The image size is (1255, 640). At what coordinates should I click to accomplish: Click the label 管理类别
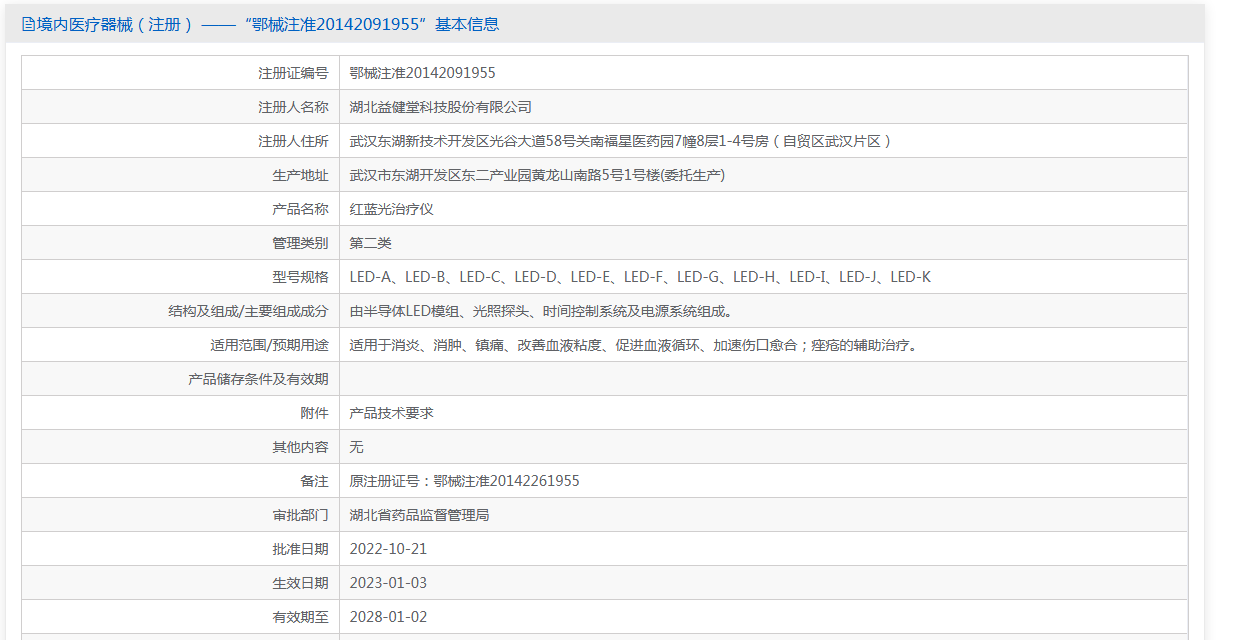click(300, 243)
